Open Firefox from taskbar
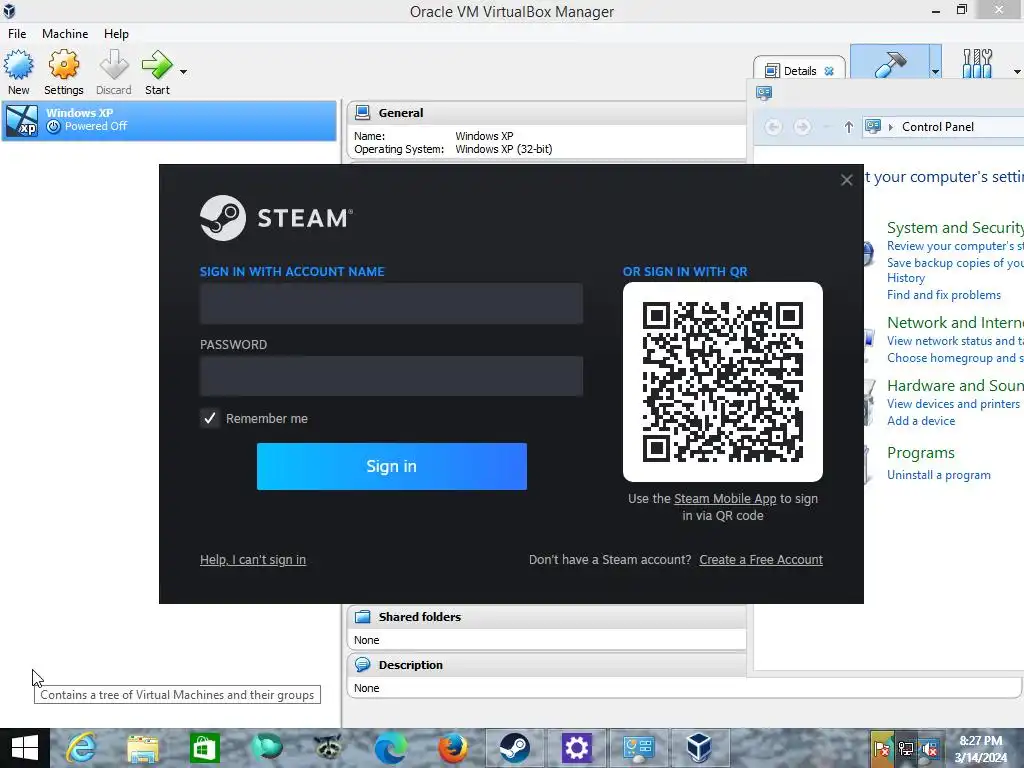1024x768 pixels. tap(452, 748)
